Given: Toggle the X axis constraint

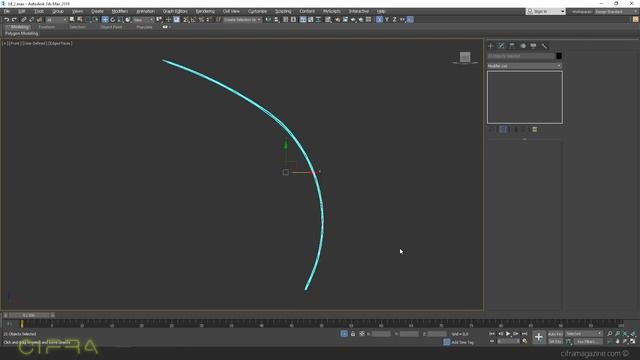Looking at the screenshot, I should tap(379, 20).
